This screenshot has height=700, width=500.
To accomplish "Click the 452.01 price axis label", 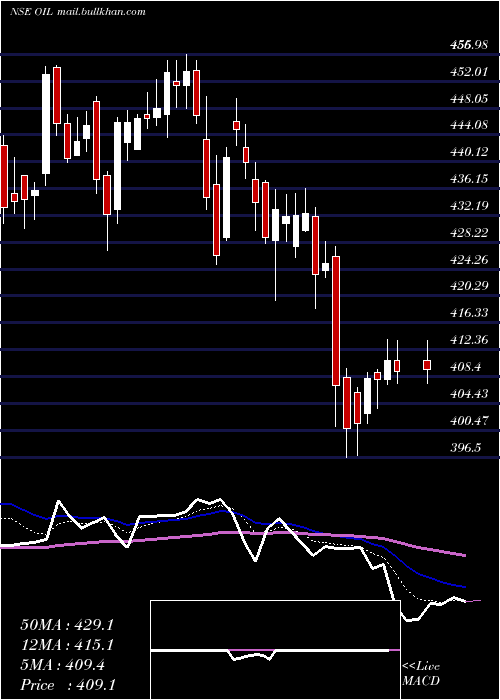I will pyautogui.click(x=469, y=71).
